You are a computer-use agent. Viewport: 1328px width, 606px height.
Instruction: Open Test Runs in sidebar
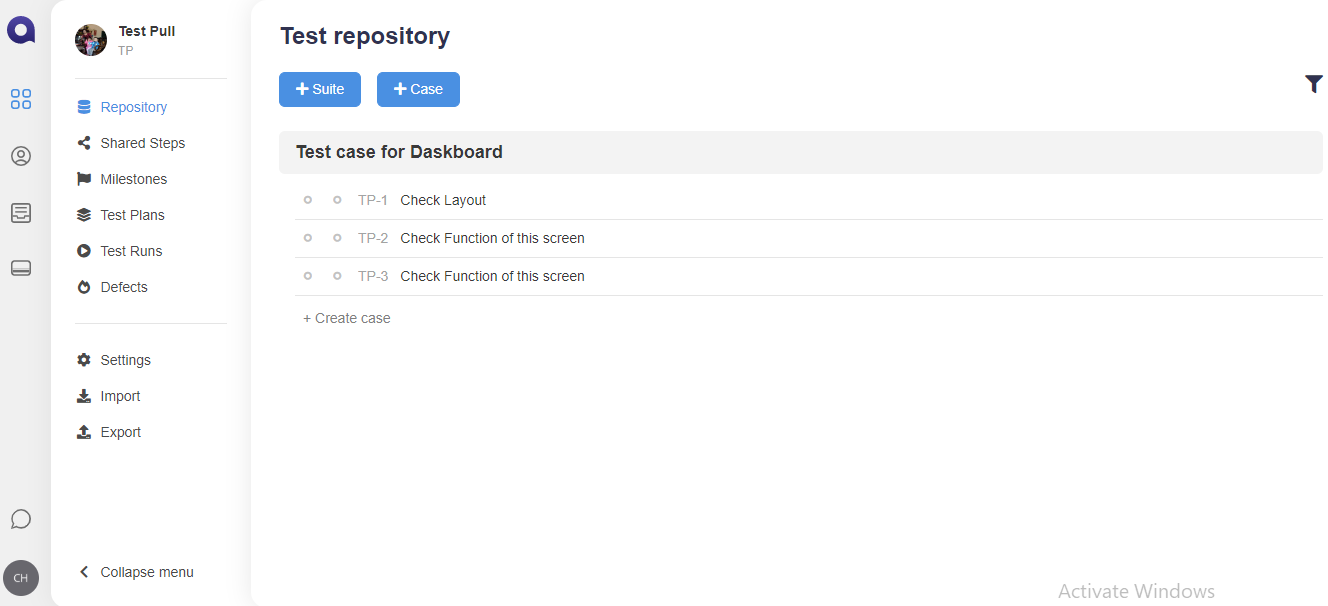point(131,251)
